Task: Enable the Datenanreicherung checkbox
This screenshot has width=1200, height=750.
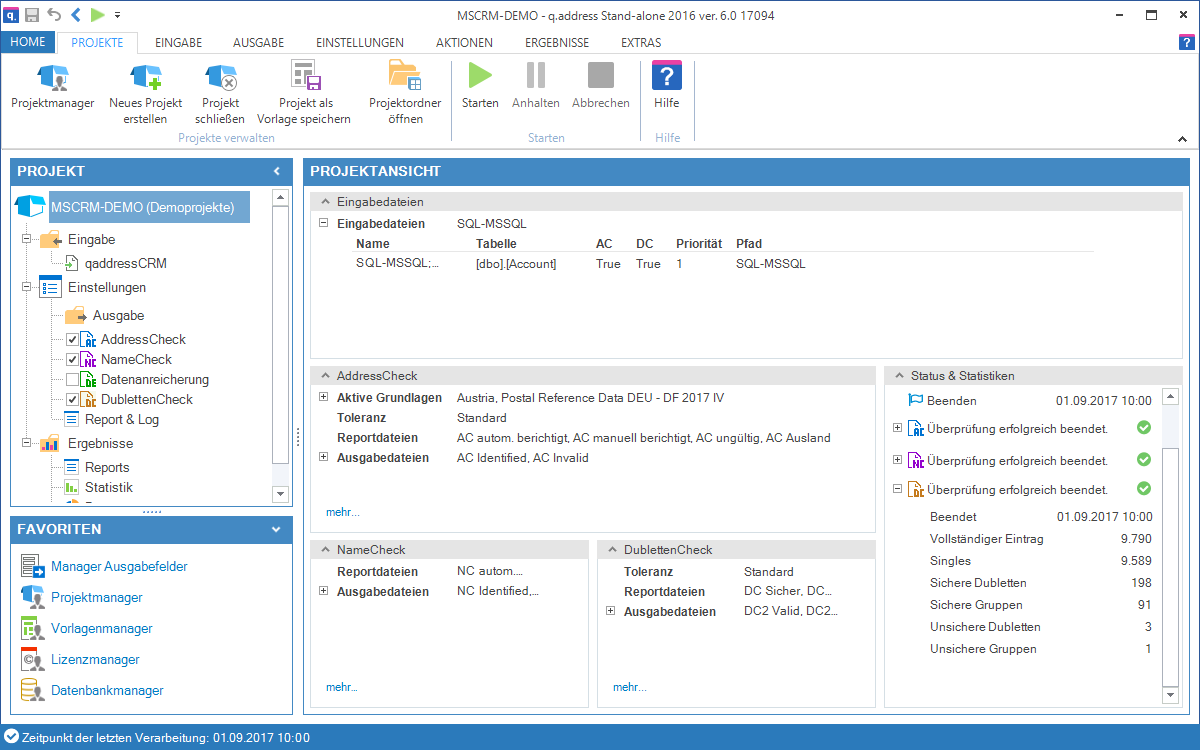Action: coord(73,380)
